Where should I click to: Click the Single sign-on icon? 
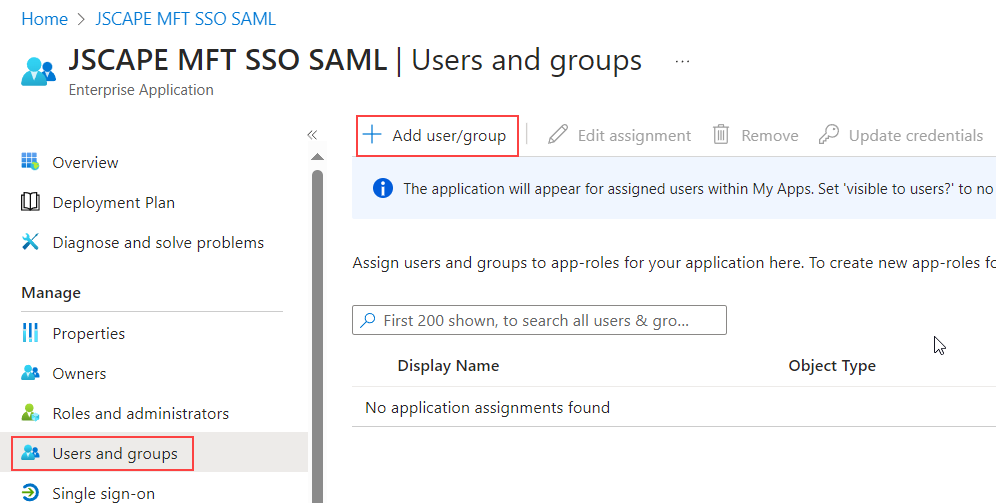click(30, 493)
